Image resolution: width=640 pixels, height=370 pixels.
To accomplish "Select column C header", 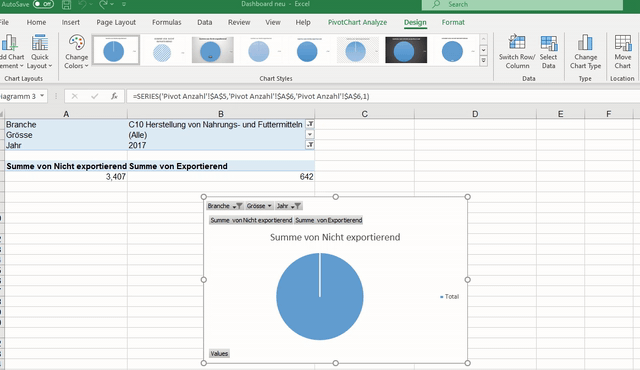I will pyautogui.click(x=364, y=114).
